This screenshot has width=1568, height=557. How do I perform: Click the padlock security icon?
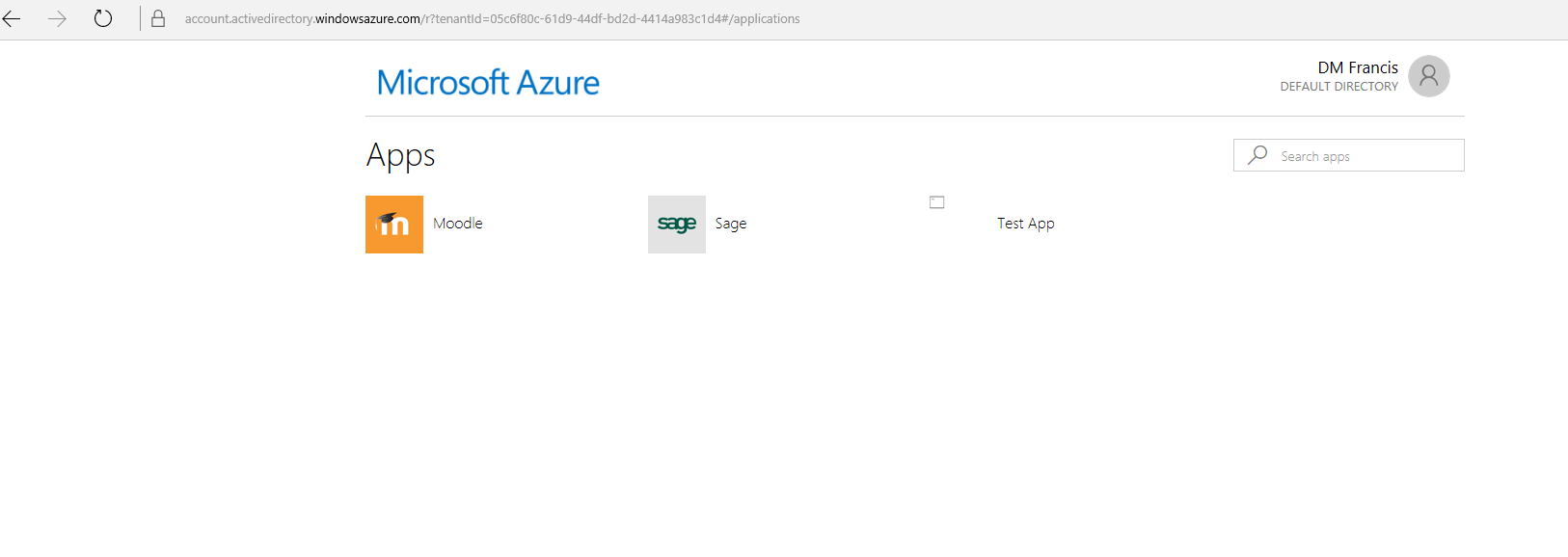click(158, 18)
